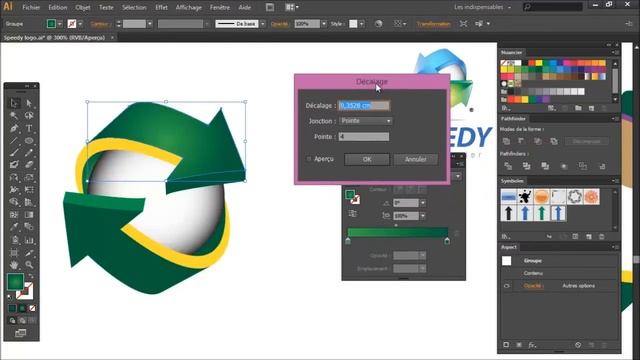
Task: Select the Scale tool
Action: (x=29, y=178)
